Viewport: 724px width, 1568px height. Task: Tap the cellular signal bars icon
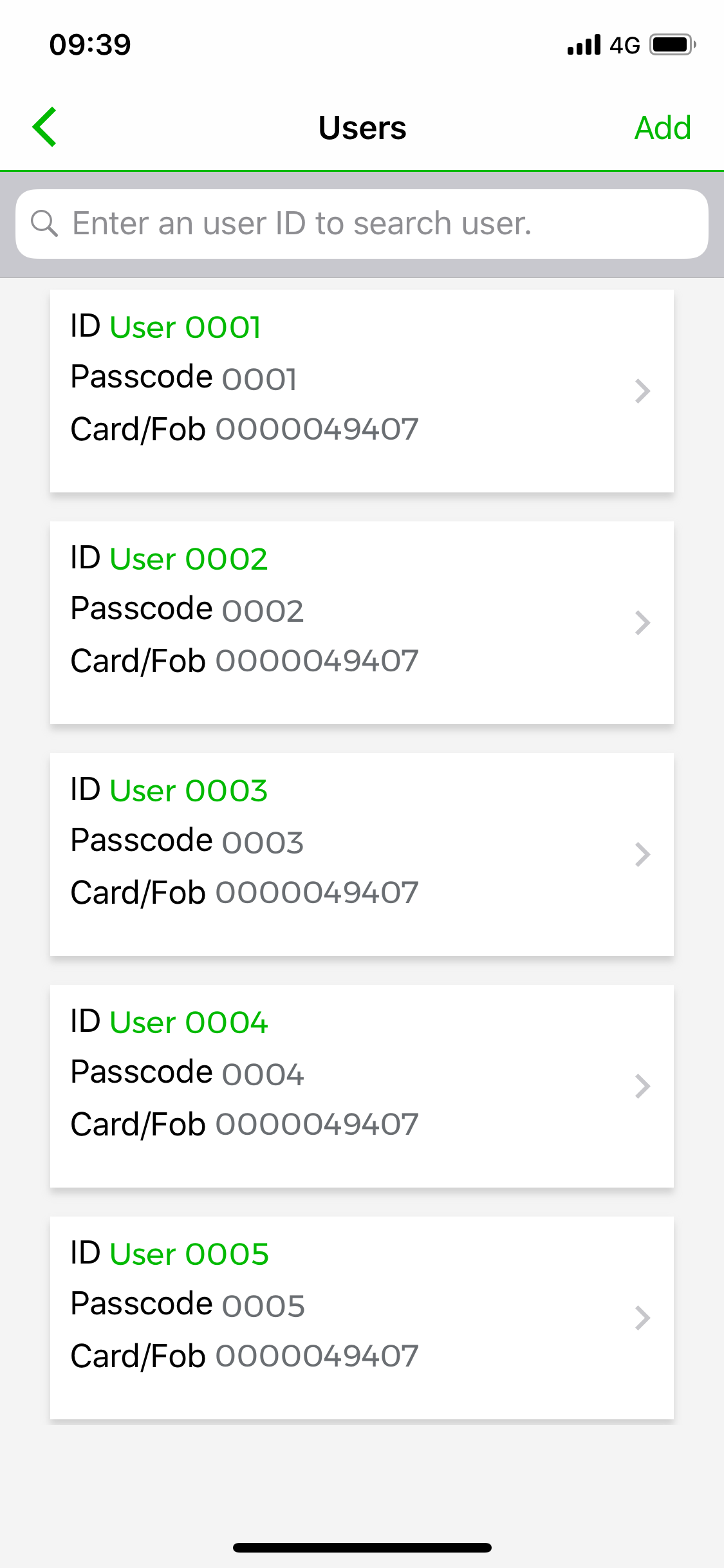tap(584, 45)
